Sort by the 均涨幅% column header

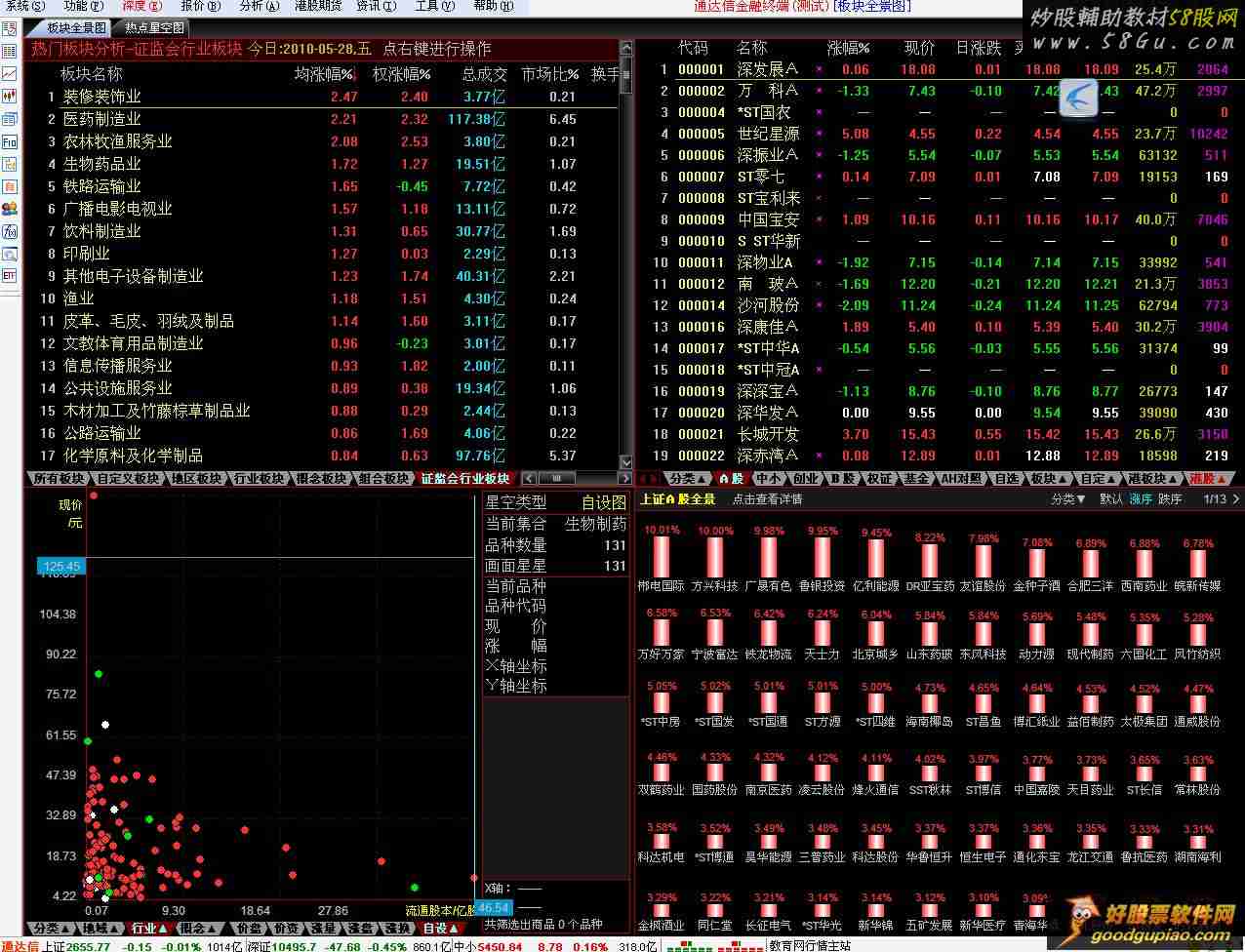pyautogui.click(x=326, y=74)
